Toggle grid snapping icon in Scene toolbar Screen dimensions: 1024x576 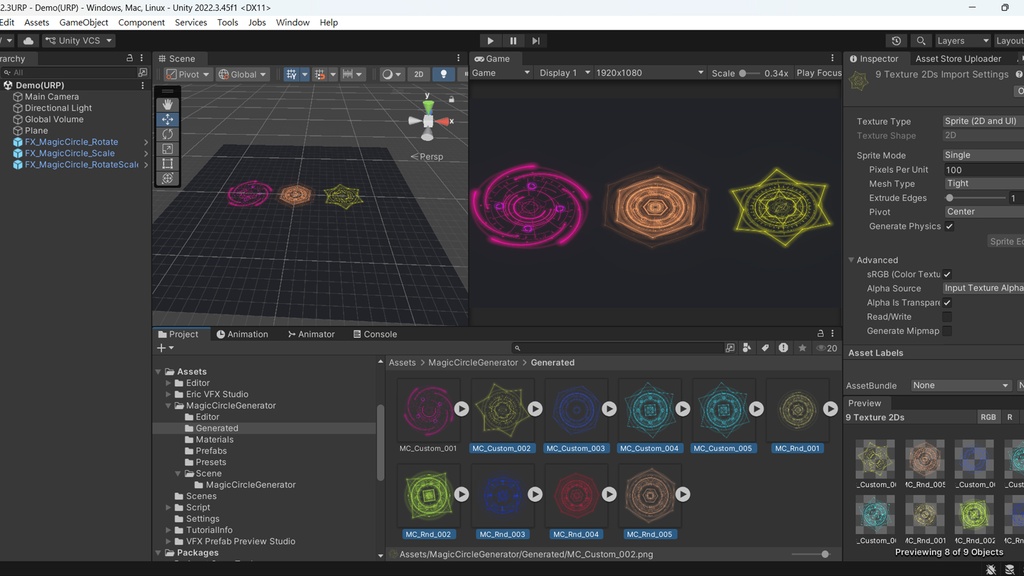291,74
